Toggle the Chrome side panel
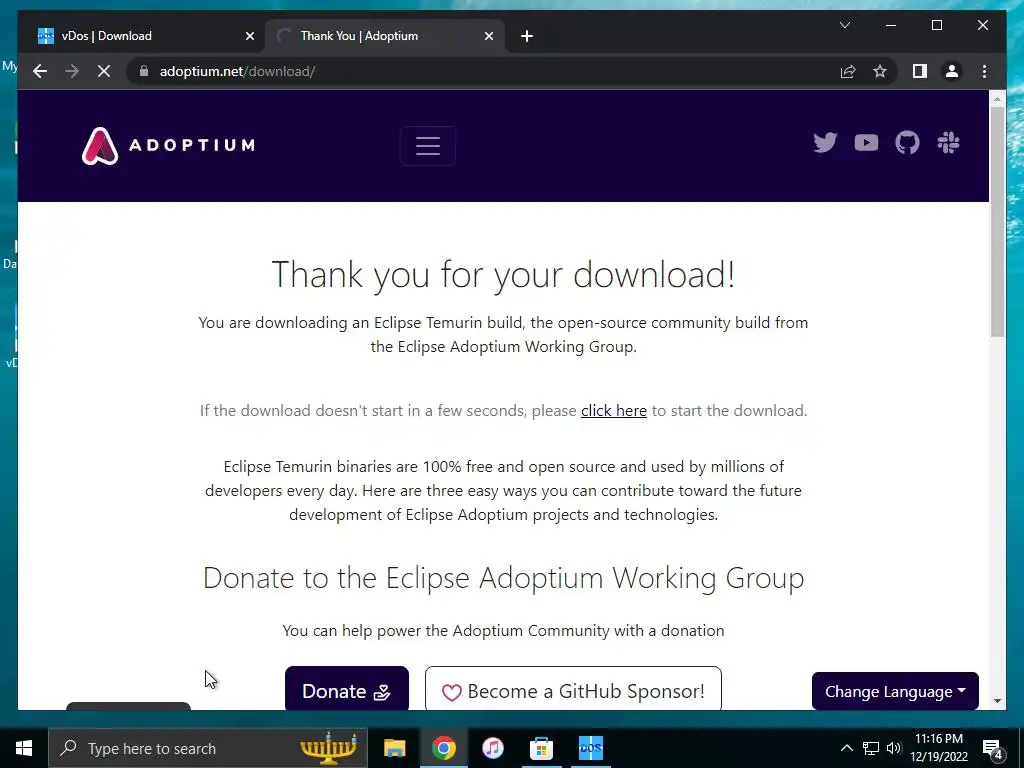The image size is (1024, 768). (920, 71)
